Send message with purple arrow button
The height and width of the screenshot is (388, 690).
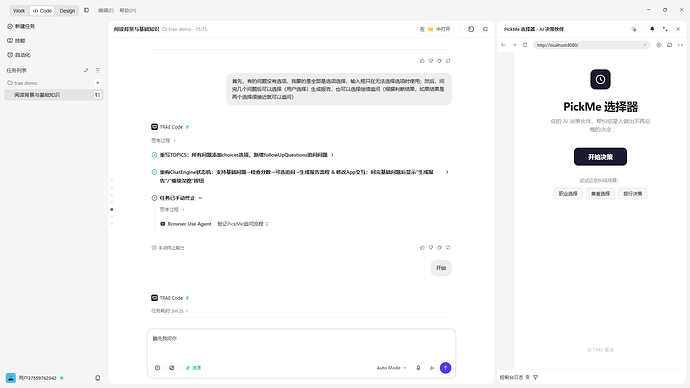click(445, 368)
